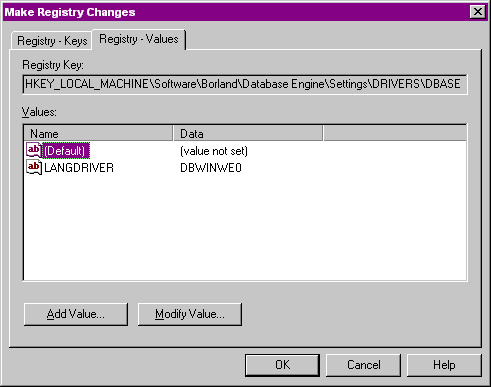Select the (Default) value name
The image size is (491, 387).
point(66,151)
